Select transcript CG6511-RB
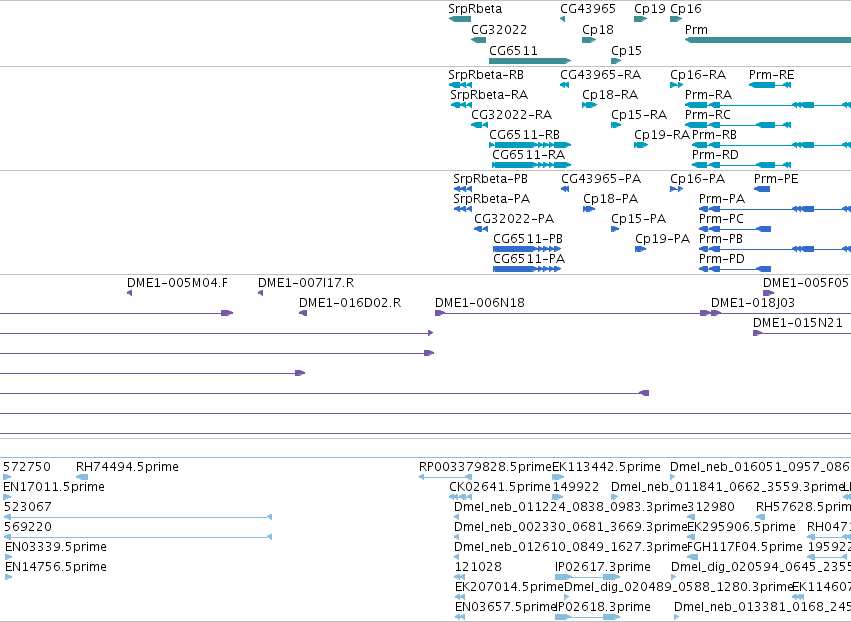 coord(530,145)
